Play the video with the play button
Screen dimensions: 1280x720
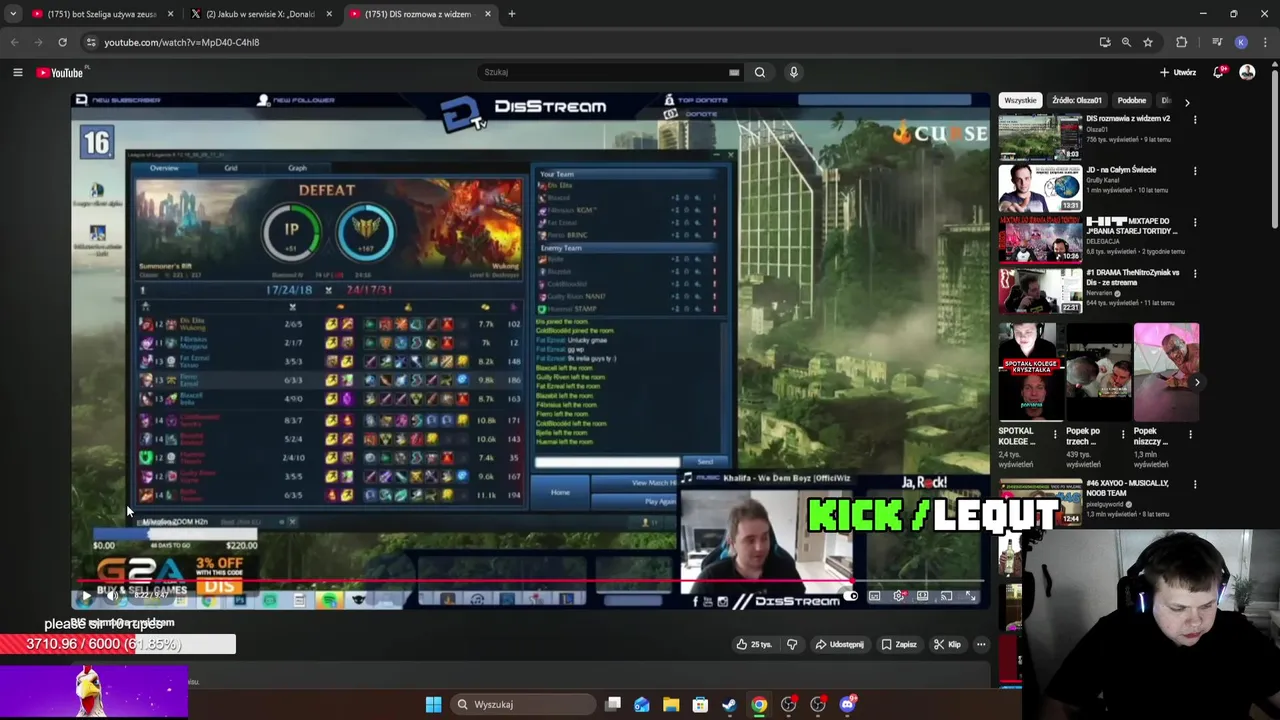[x=86, y=596]
